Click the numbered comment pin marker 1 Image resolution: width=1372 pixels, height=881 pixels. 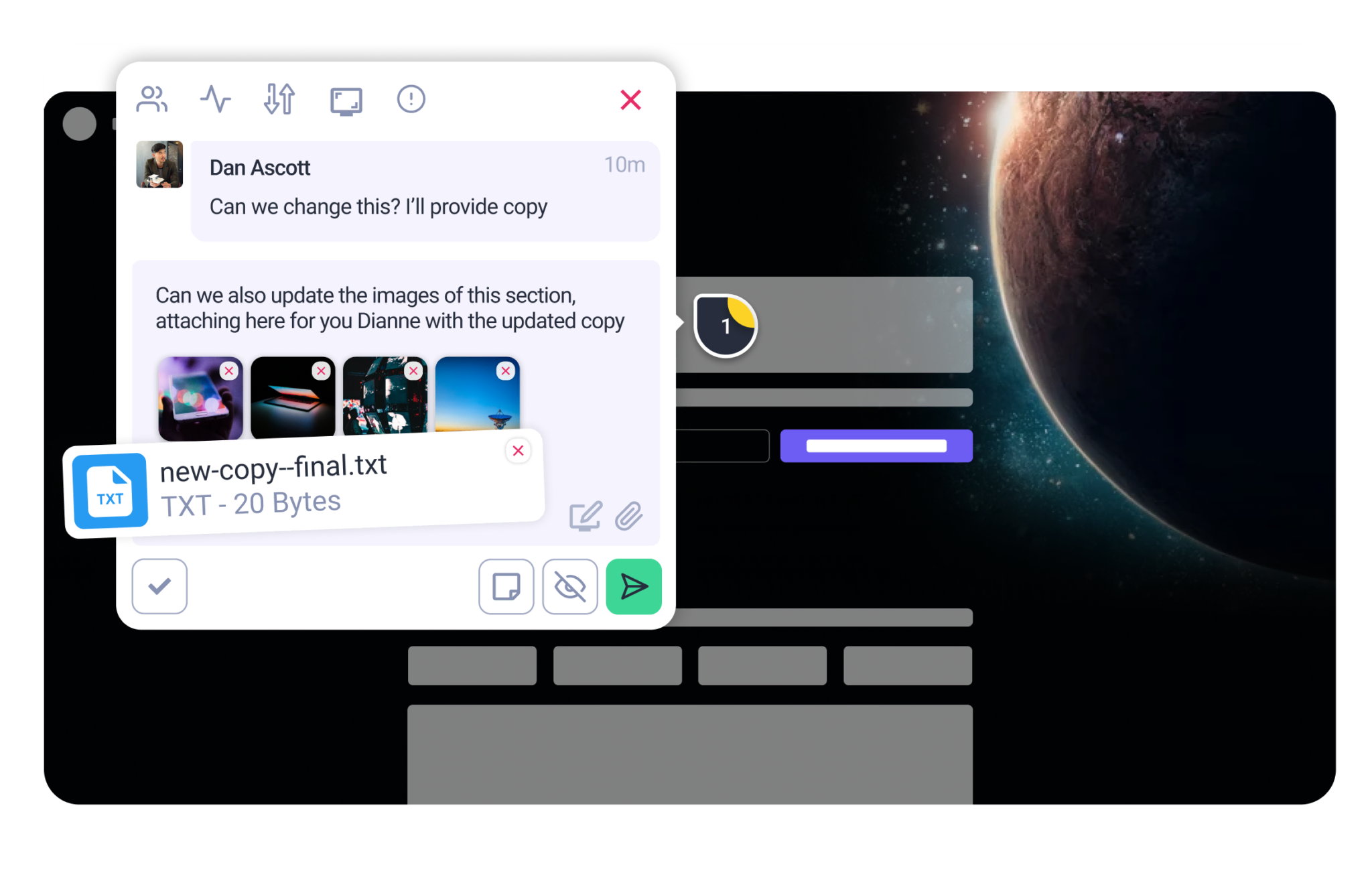tap(726, 326)
